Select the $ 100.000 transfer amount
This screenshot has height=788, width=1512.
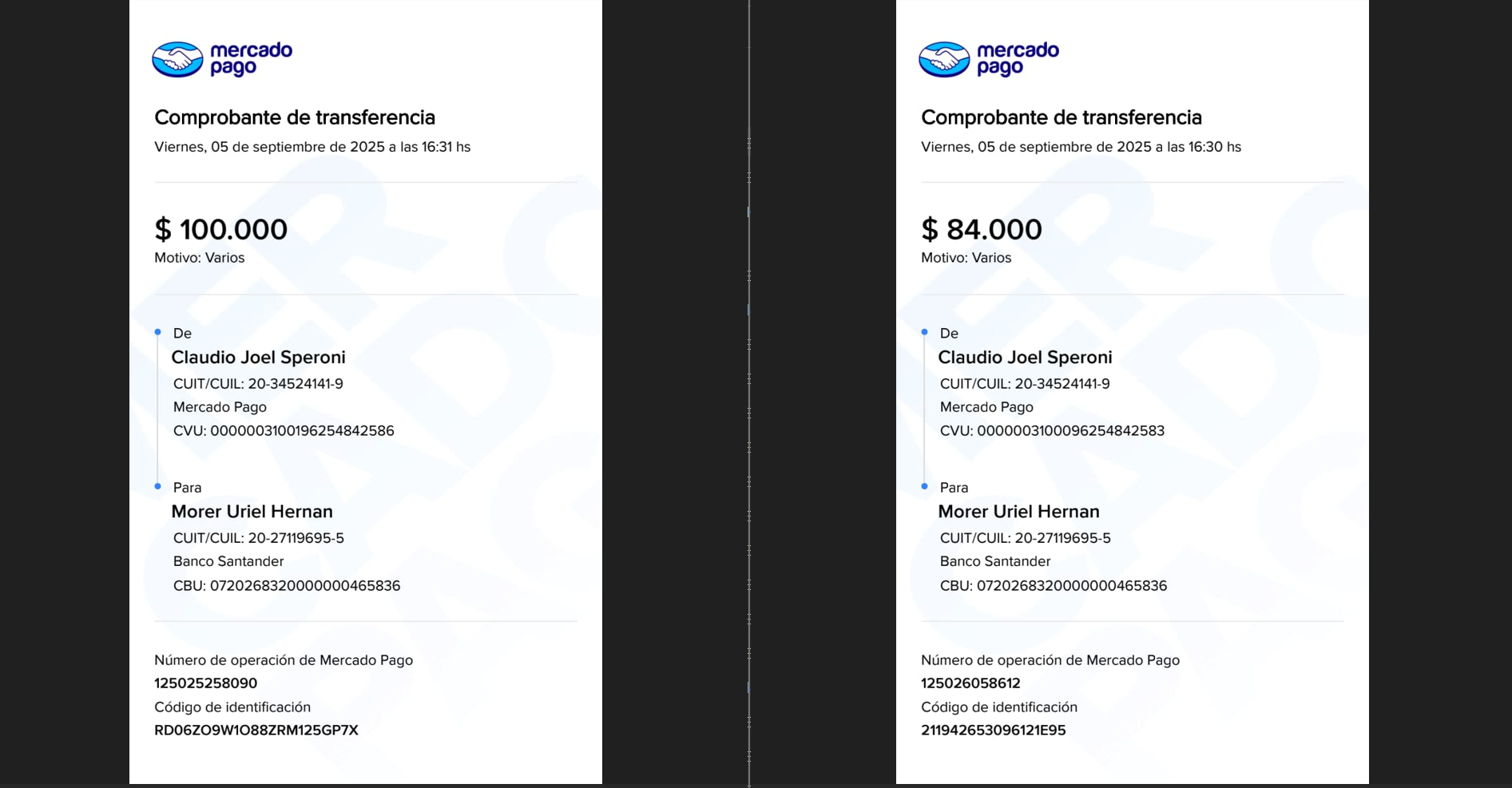[220, 230]
